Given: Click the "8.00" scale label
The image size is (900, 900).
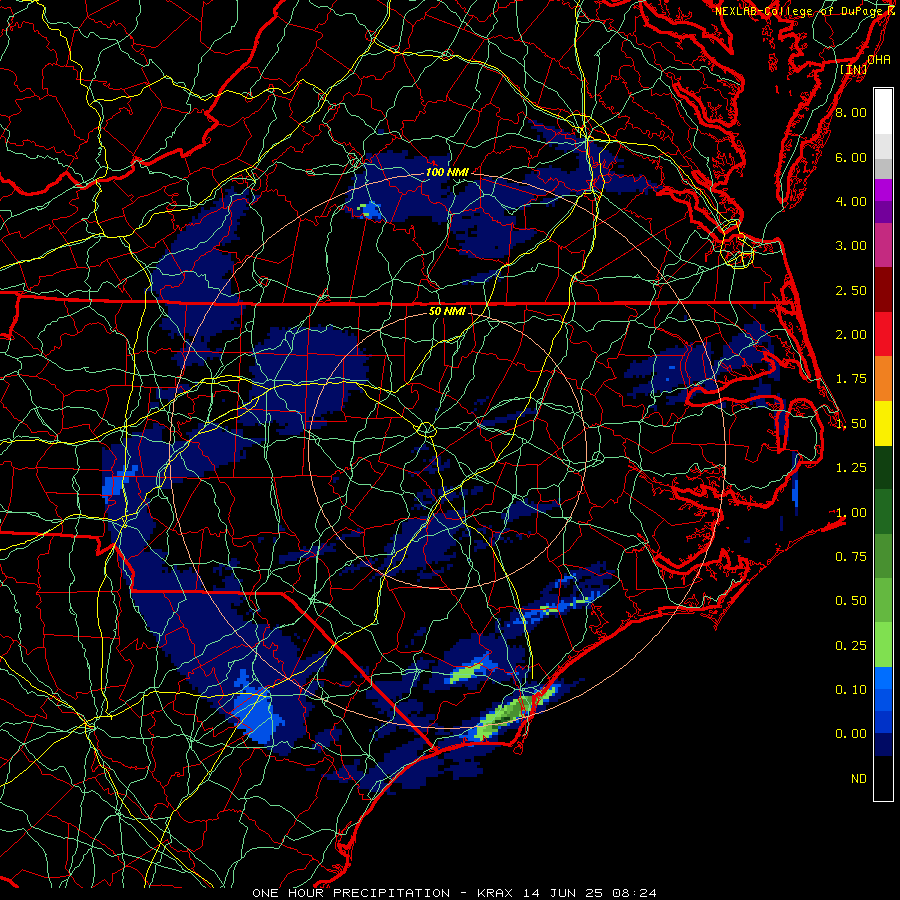Looking at the screenshot, I should (851, 112).
